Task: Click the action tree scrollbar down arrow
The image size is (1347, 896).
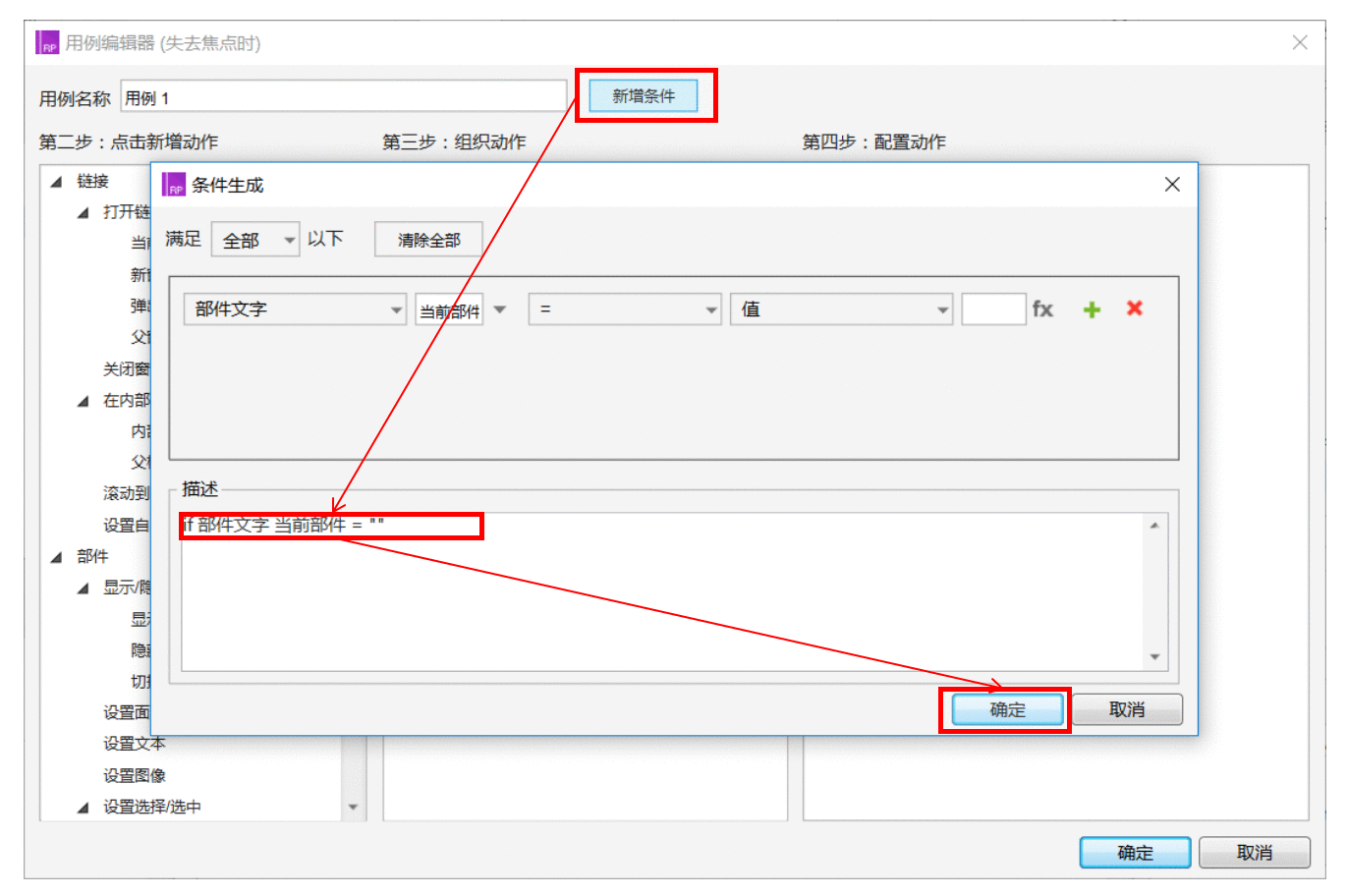Action: [x=353, y=808]
